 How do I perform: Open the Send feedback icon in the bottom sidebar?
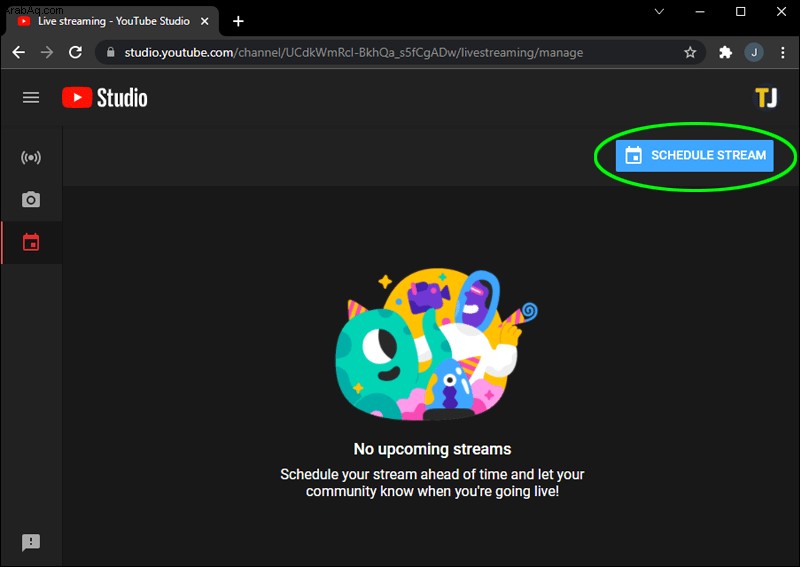31,542
